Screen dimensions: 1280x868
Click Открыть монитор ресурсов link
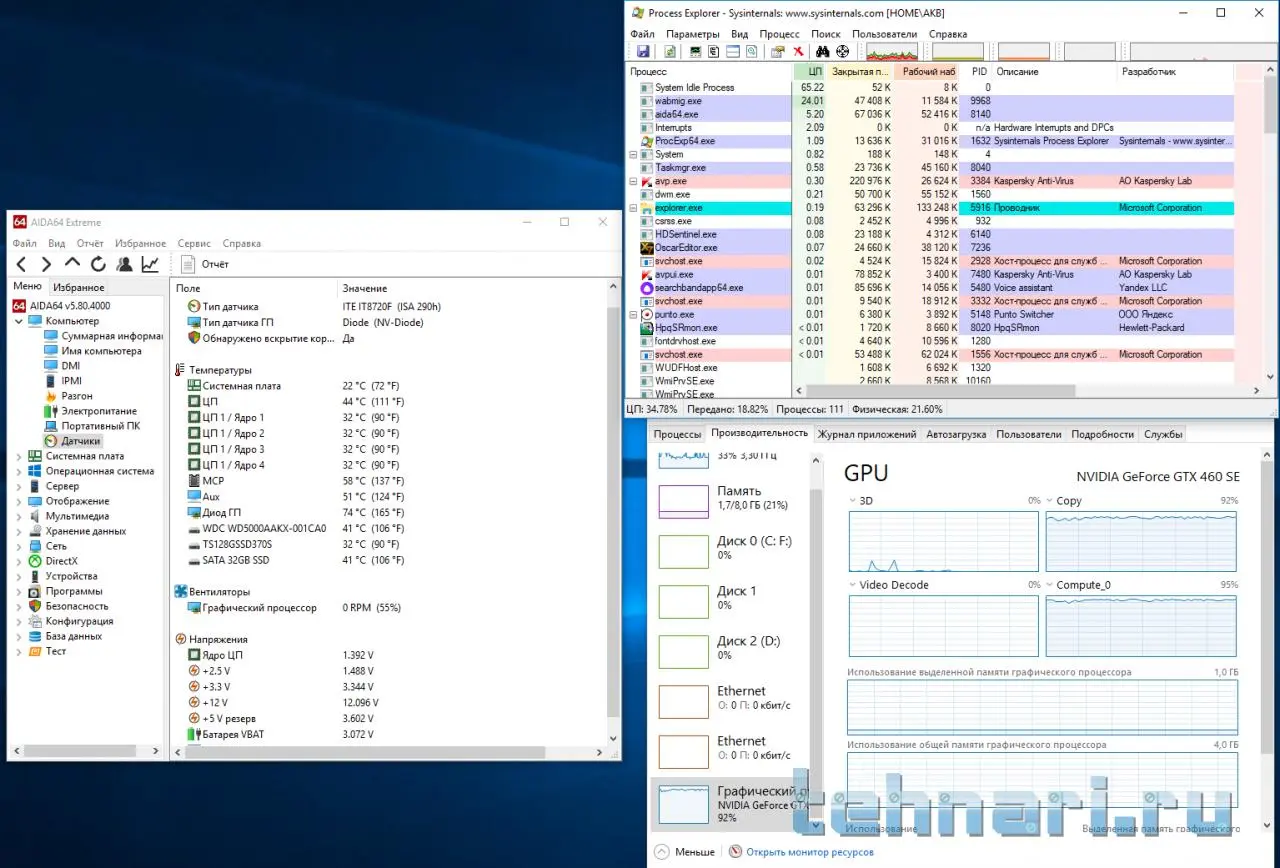[809, 852]
